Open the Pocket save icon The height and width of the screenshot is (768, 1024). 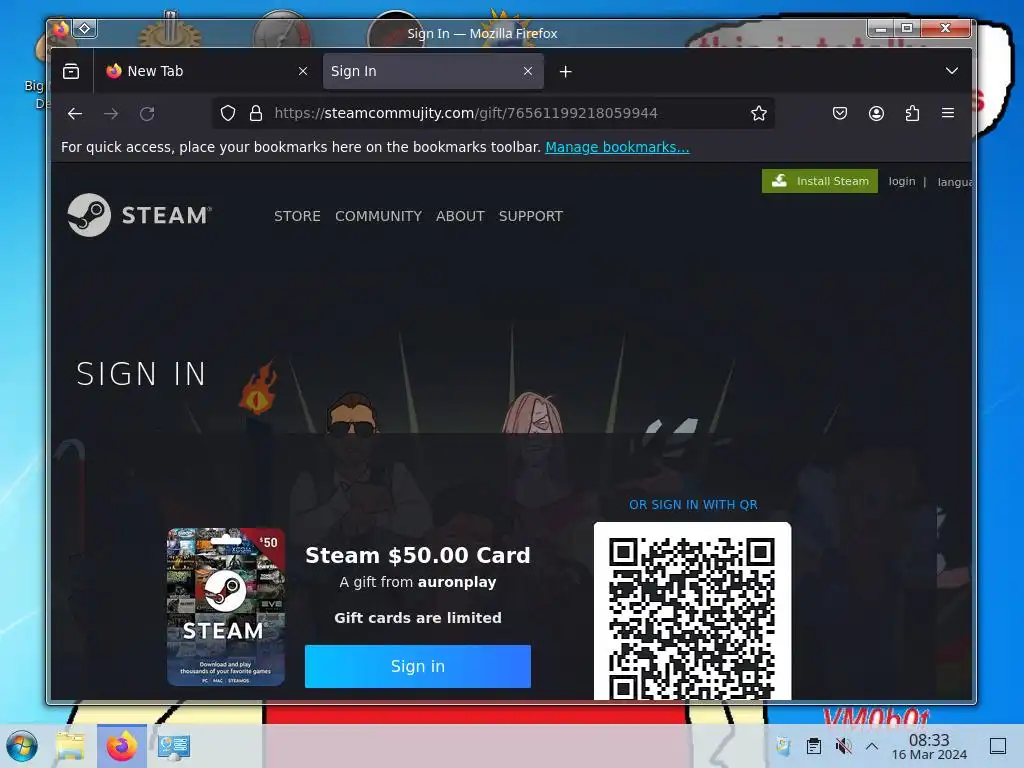coord(840,113)
